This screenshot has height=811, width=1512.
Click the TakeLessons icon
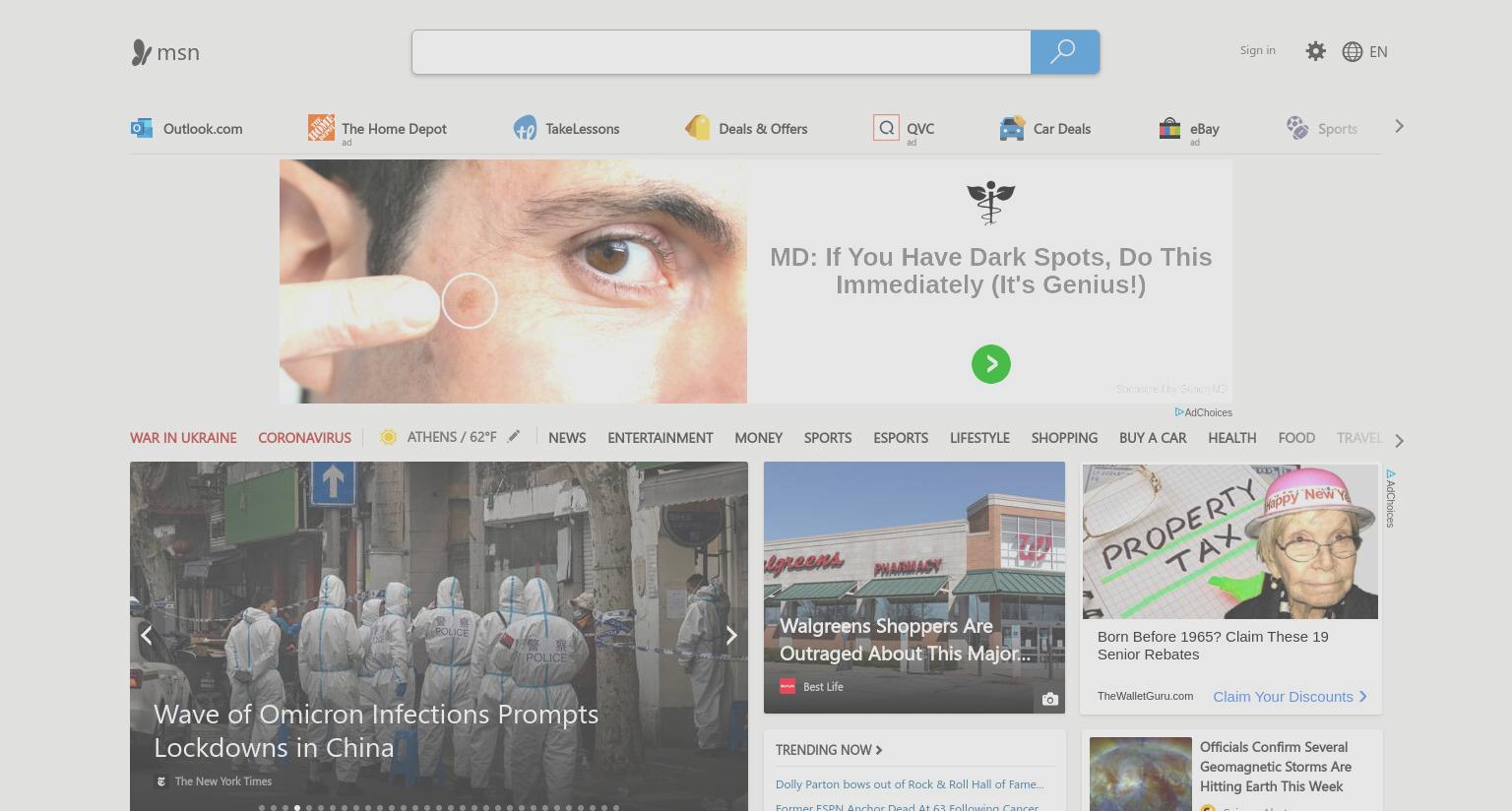pyautogui.click(x=525, y=128)
